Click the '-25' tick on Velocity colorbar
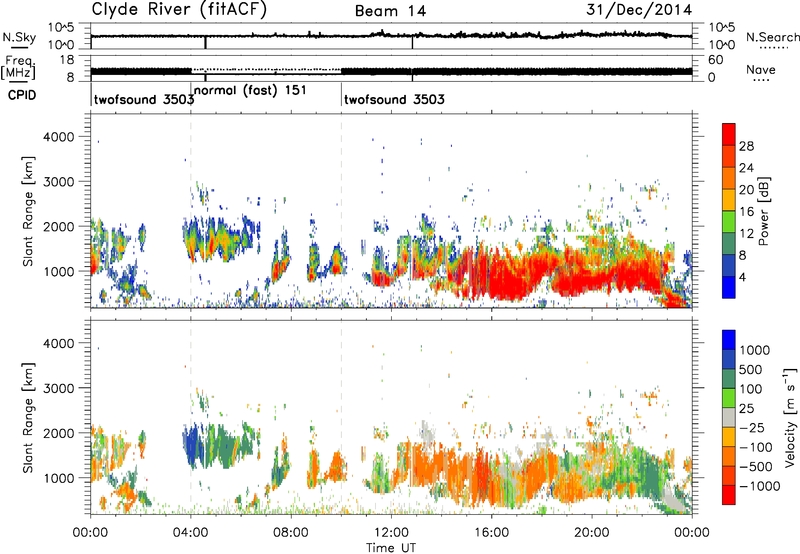 click(753, 427)
